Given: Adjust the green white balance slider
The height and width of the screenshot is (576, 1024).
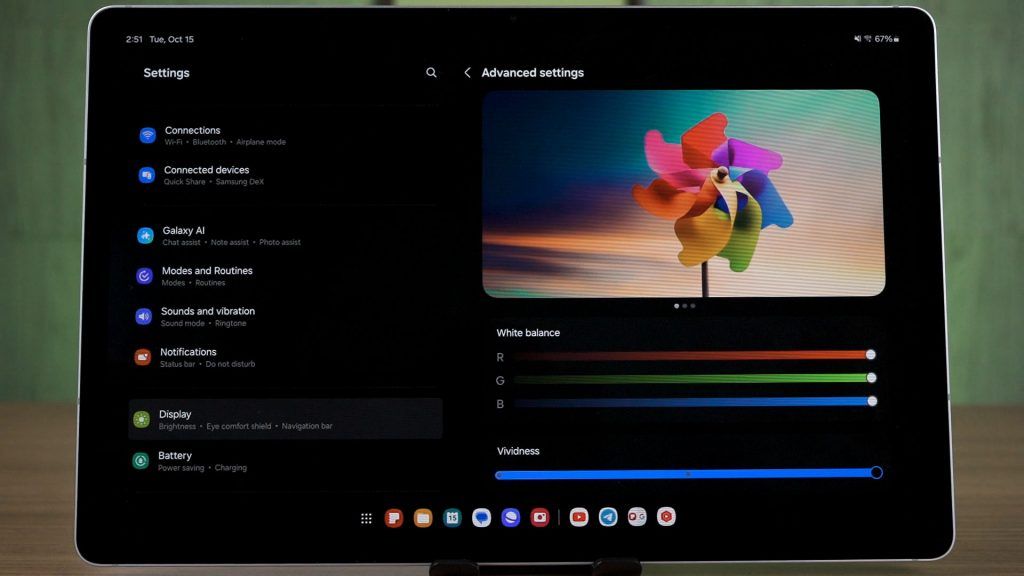Looking at the screenshot, I should click(x=694, y=379).
